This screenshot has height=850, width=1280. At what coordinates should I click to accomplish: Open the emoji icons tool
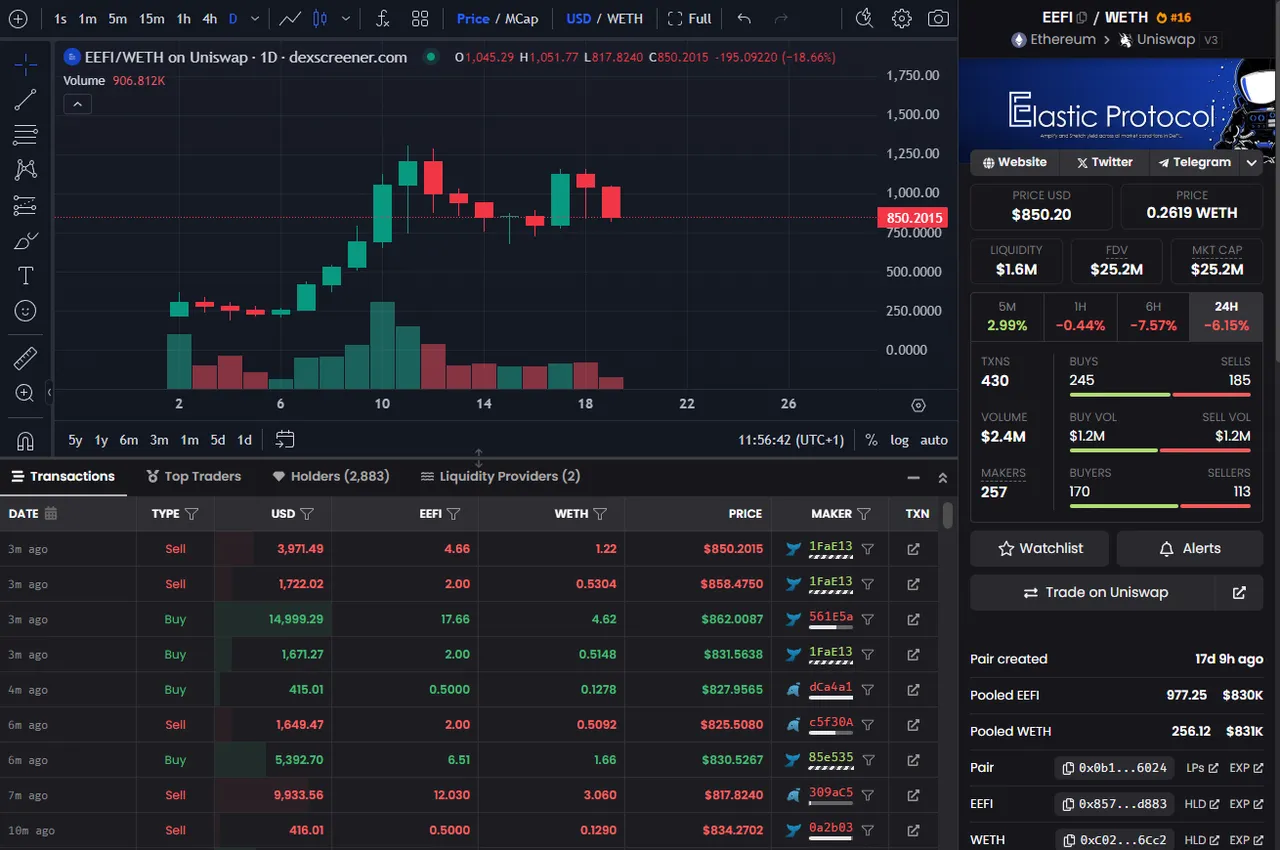click(x=25, y=311)
